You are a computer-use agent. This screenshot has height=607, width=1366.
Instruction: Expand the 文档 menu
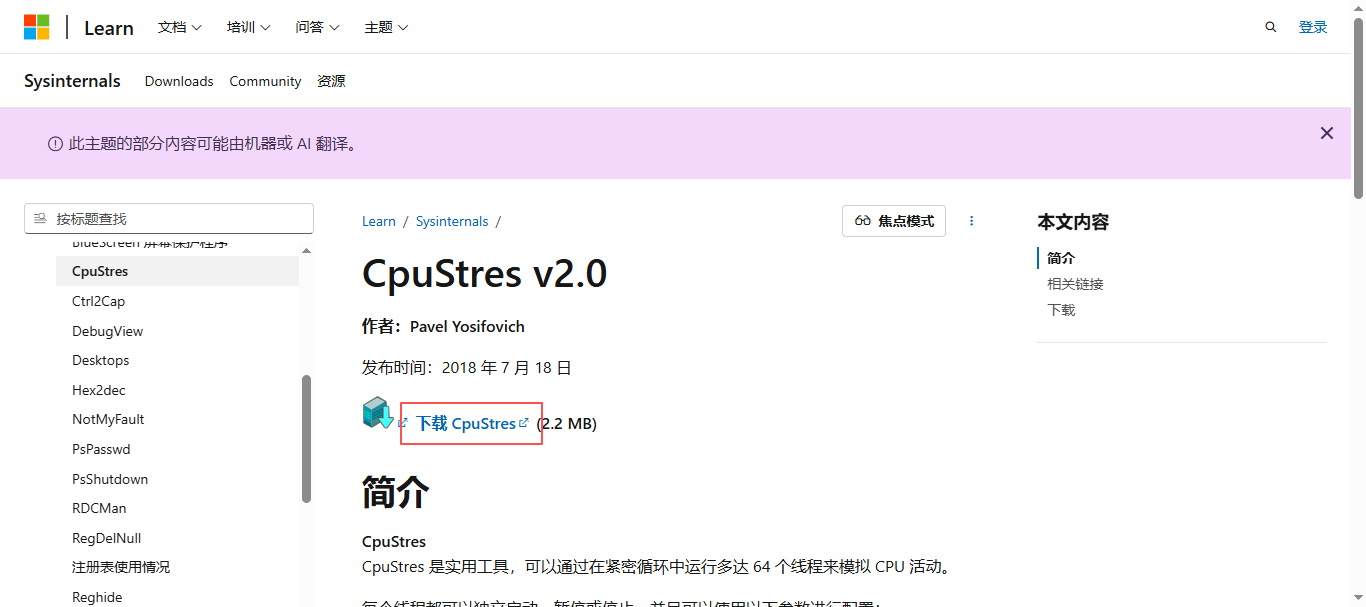coord(180,27)
